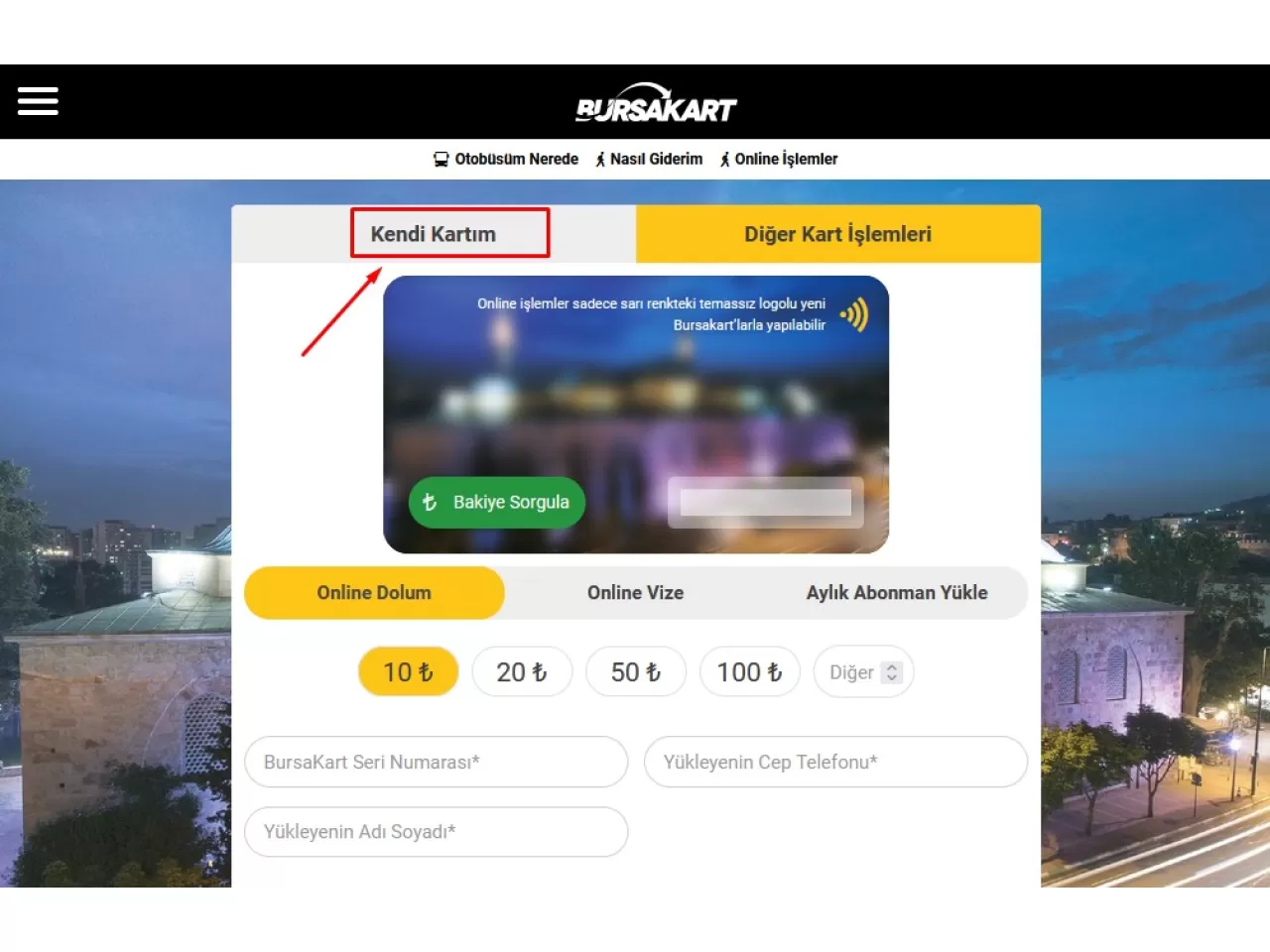Switch to the Kendi Kartım tab
1270x952 pixels.
434,234
